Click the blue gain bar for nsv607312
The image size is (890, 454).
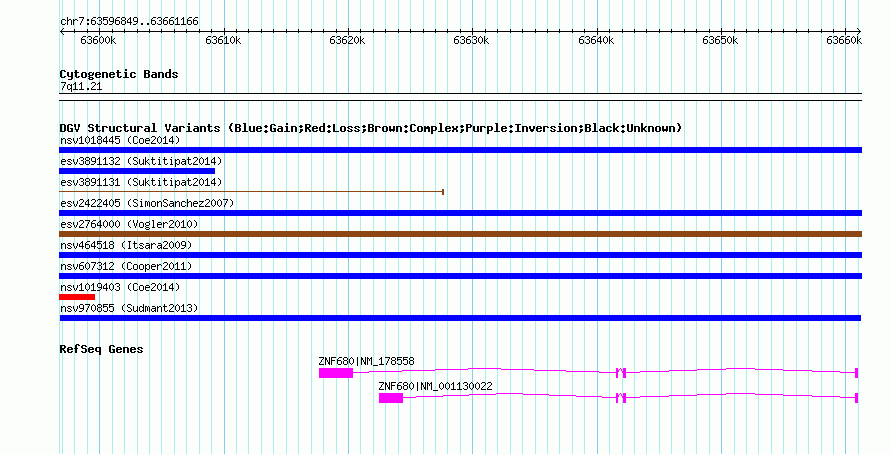coord(460,276)
